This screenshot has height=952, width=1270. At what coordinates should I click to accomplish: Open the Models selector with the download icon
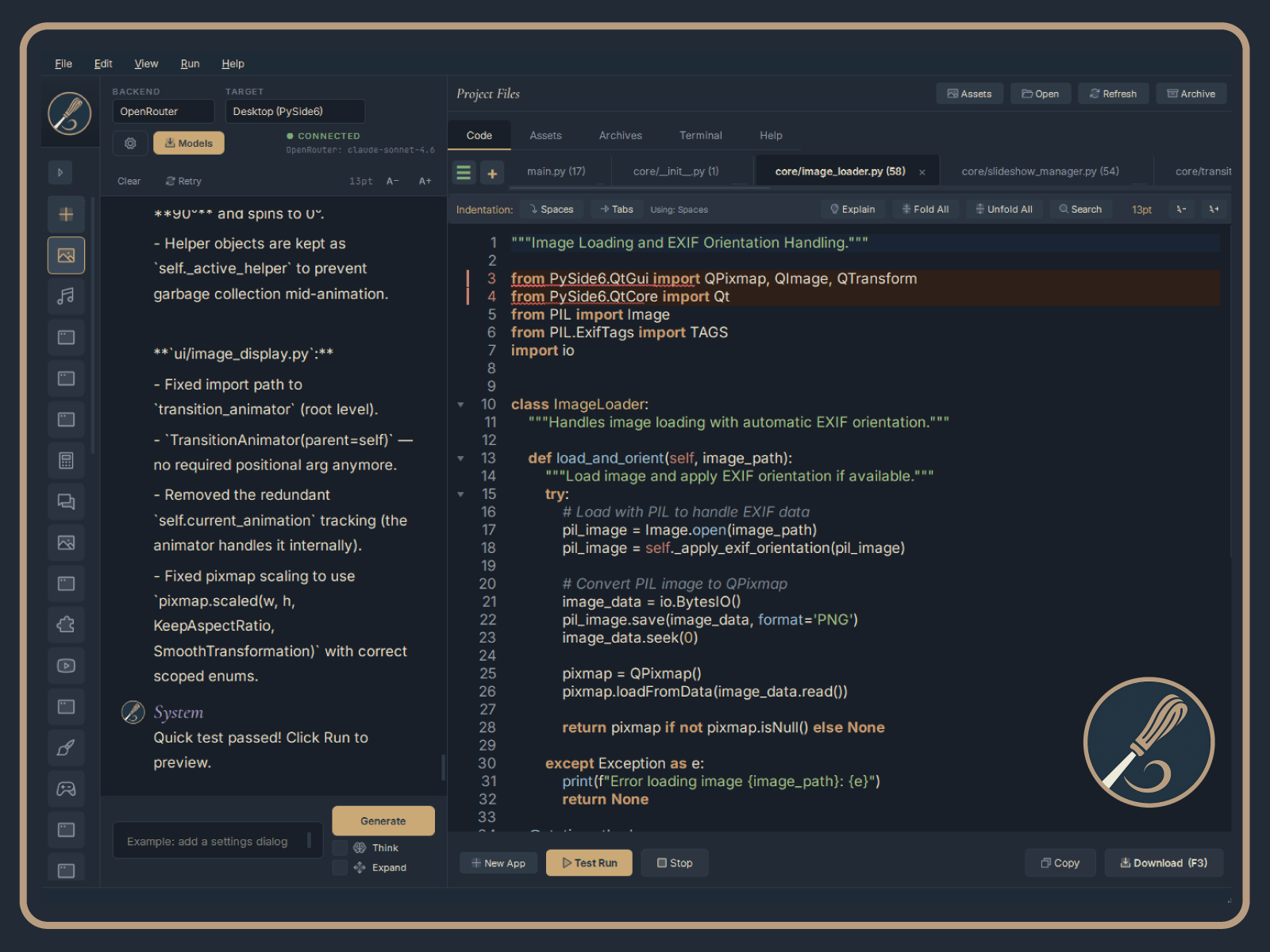188,143
